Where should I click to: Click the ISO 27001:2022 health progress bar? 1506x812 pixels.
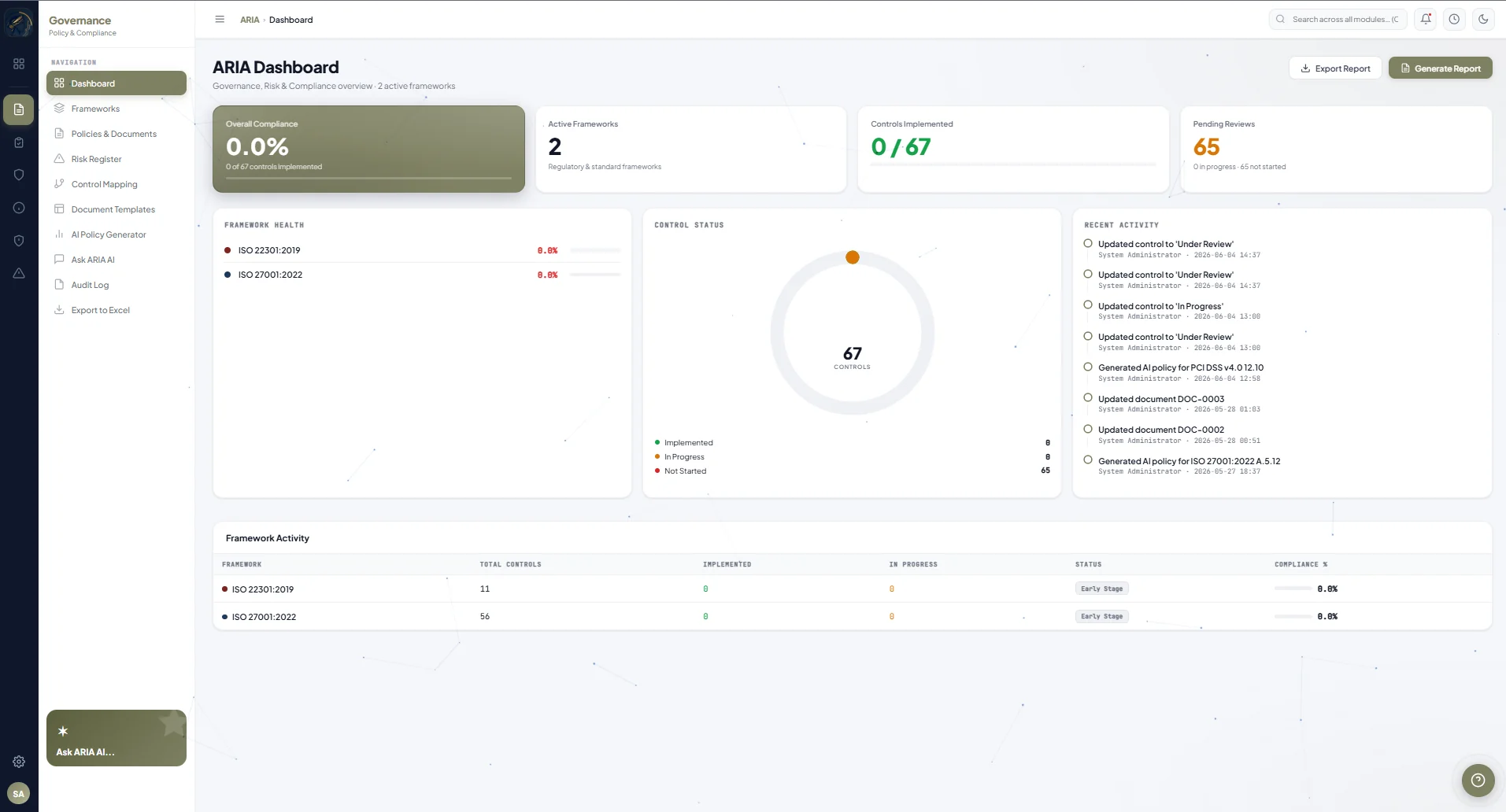click(x=595, y=275)
